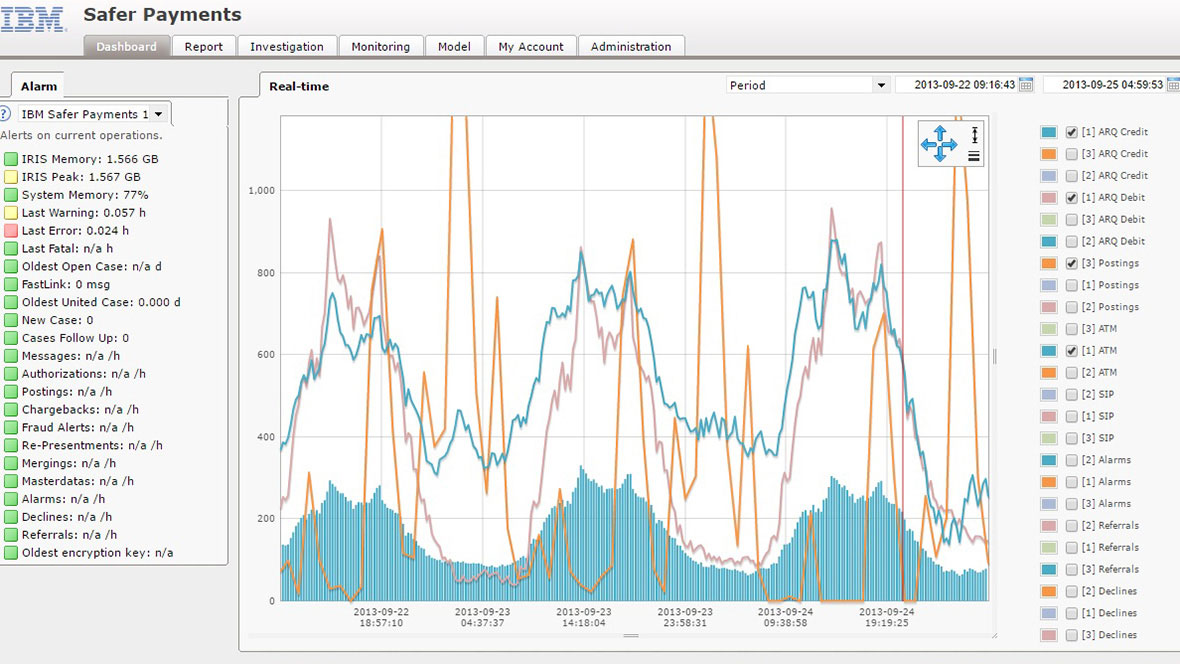Open the start date calendar picker

tap(1026, 86)
